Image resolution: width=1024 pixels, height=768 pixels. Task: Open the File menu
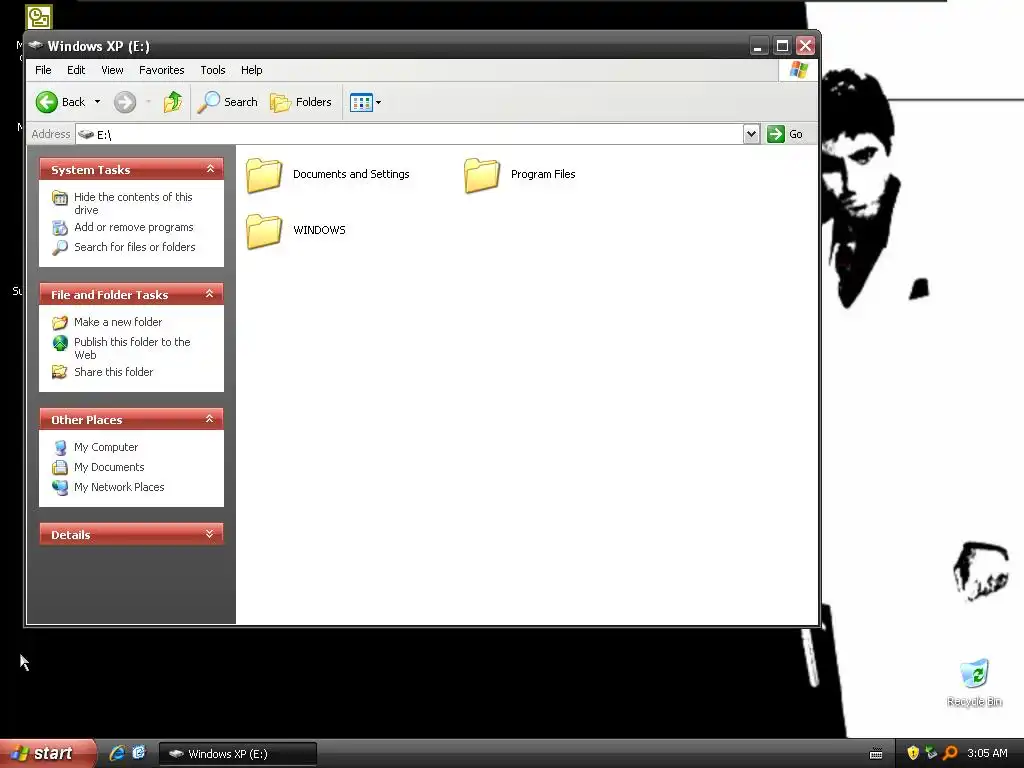click(x=43, y=70)
